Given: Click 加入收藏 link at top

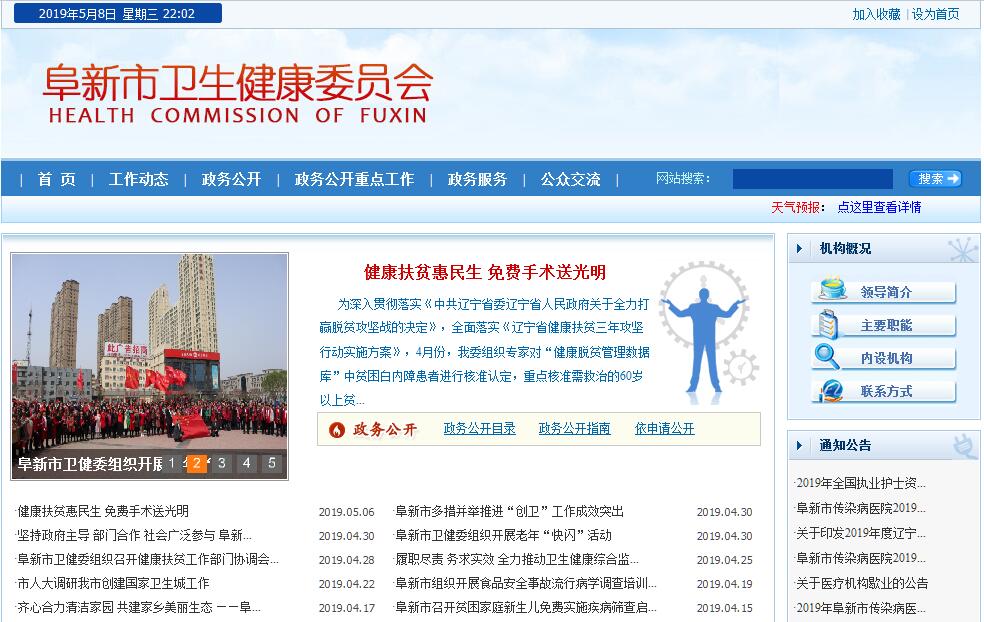Looking at the screenshot, I should (876, 14).
